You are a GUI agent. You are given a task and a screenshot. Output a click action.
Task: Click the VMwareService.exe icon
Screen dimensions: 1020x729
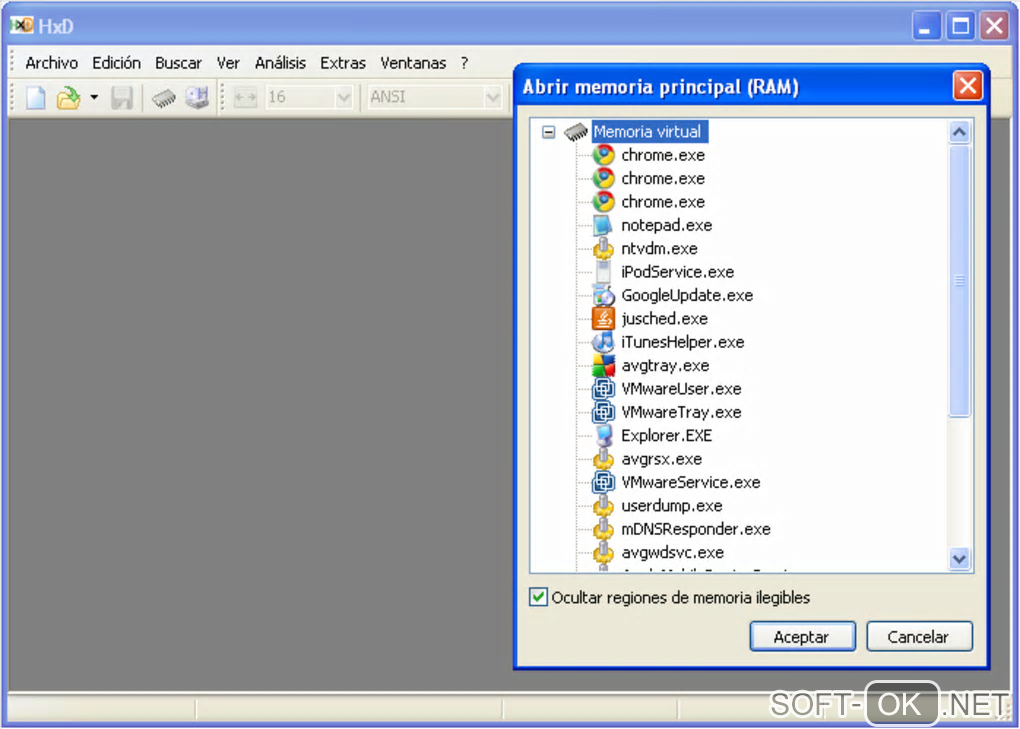click(x=604, y=482)
